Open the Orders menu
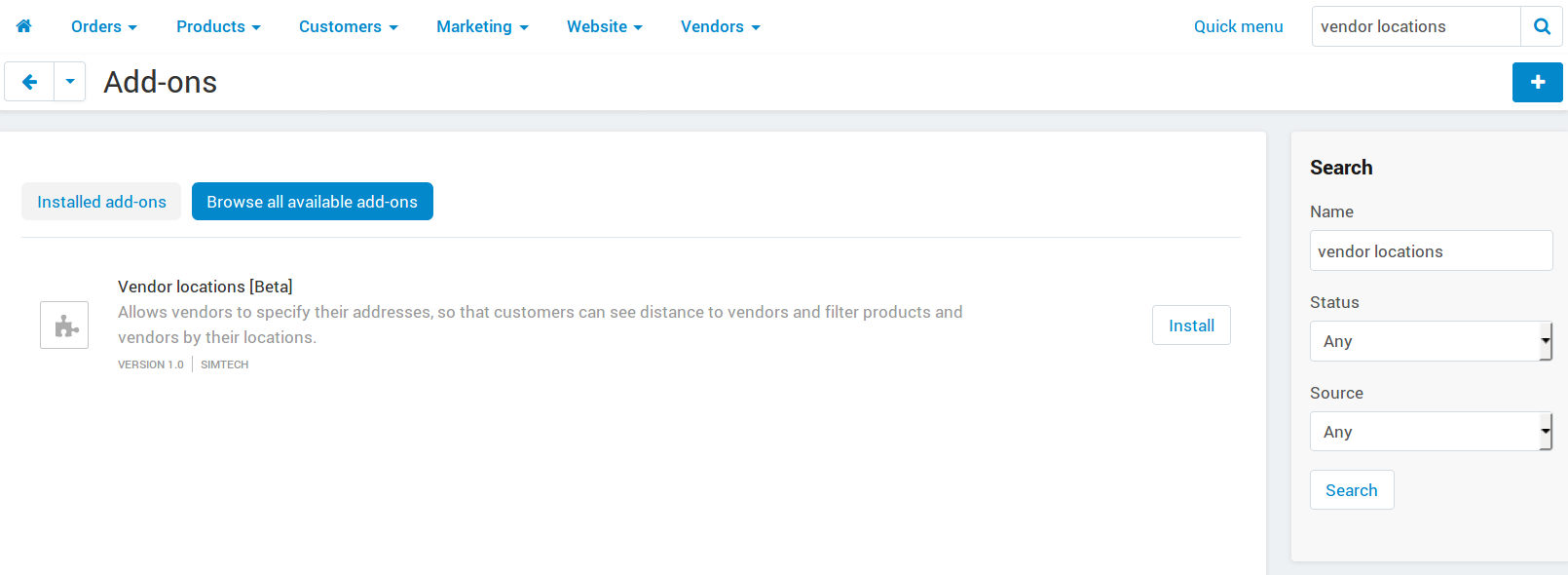The width and height of the screenshot is (1568, 575). click(x=104, y=26)
